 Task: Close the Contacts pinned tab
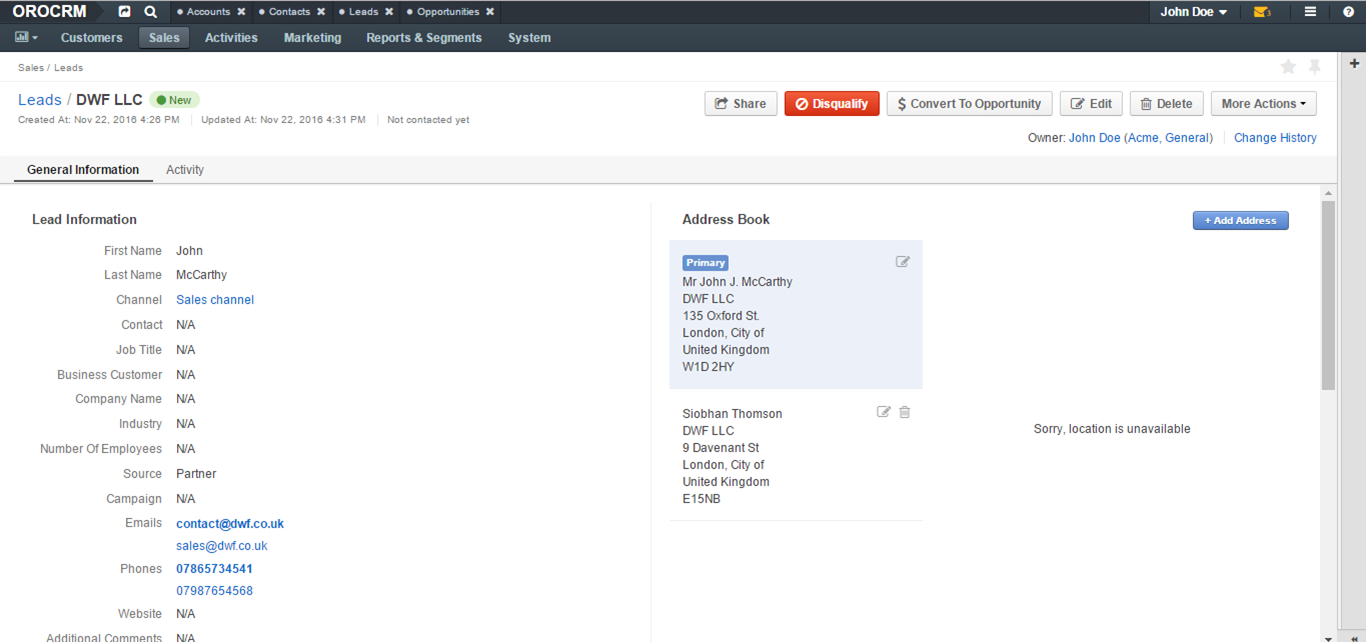pos(321,12)
